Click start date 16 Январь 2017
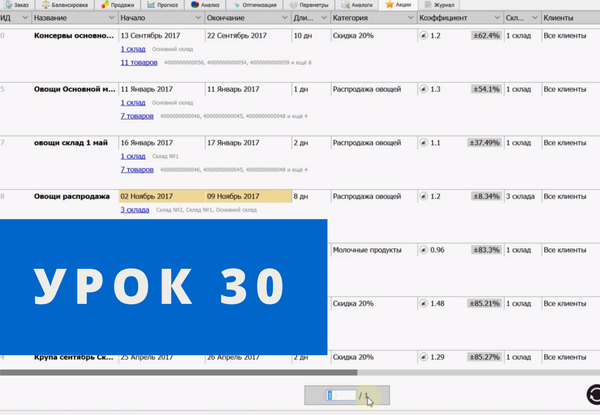The image size is (600, 415). coord(147,143)
